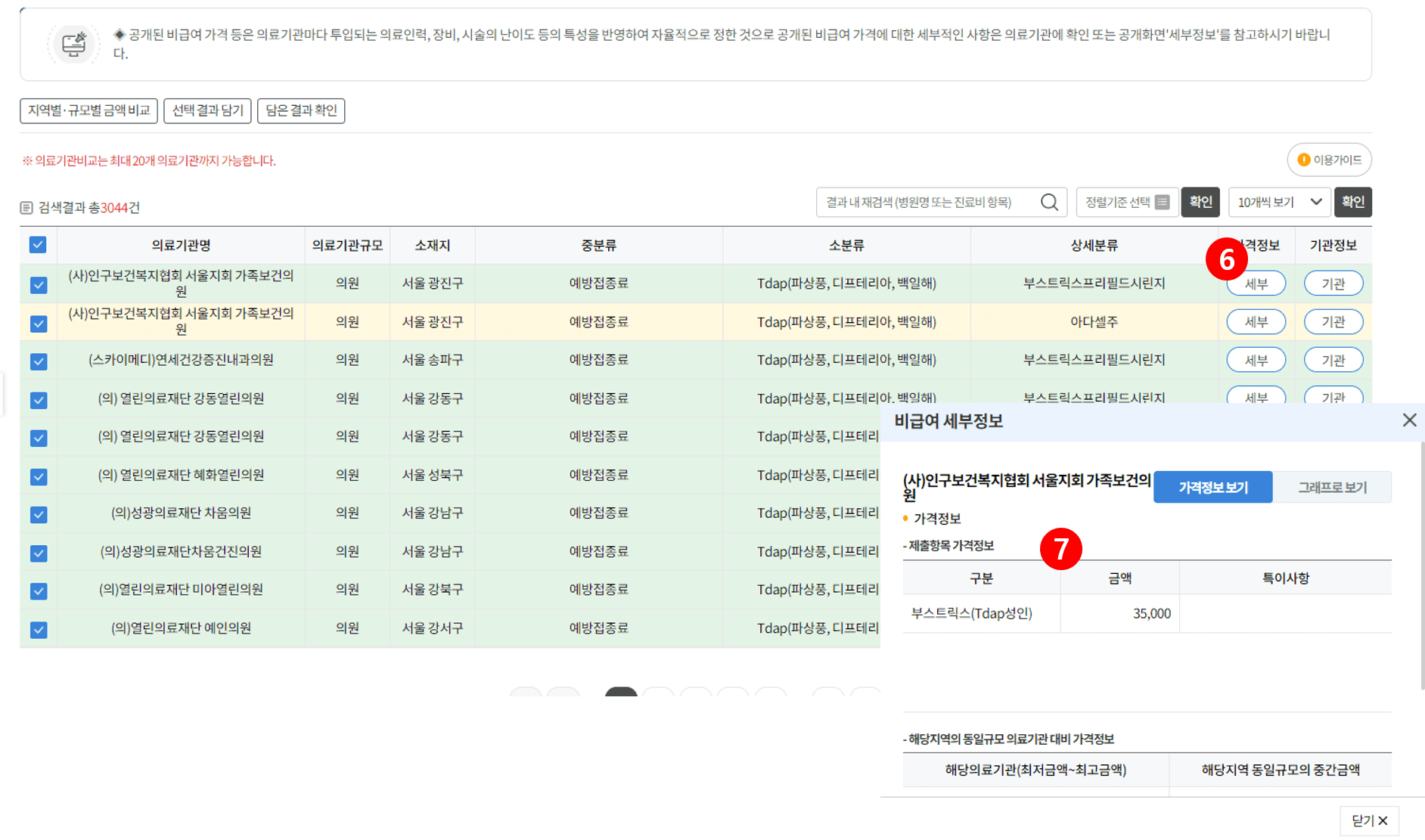Viewport: 1425px width, 840px height.
Task: Switch to the 그래프로 보기 tab
Action: tap(1333, 487)
